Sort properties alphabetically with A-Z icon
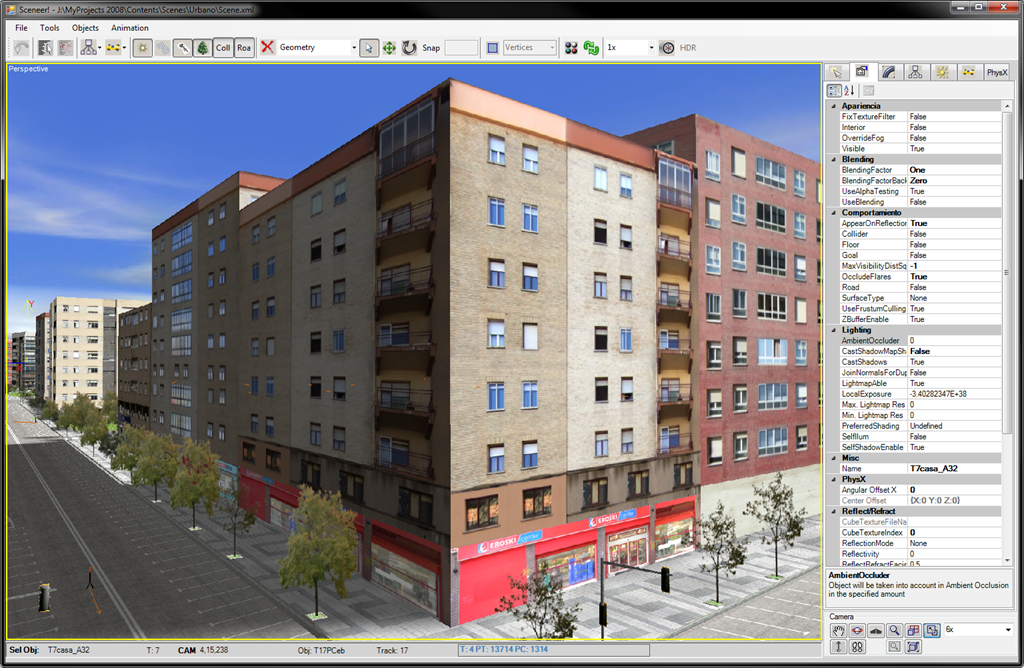Image resolution: width=1024 pixels, height=668 pixels. [x=849, y=91]
